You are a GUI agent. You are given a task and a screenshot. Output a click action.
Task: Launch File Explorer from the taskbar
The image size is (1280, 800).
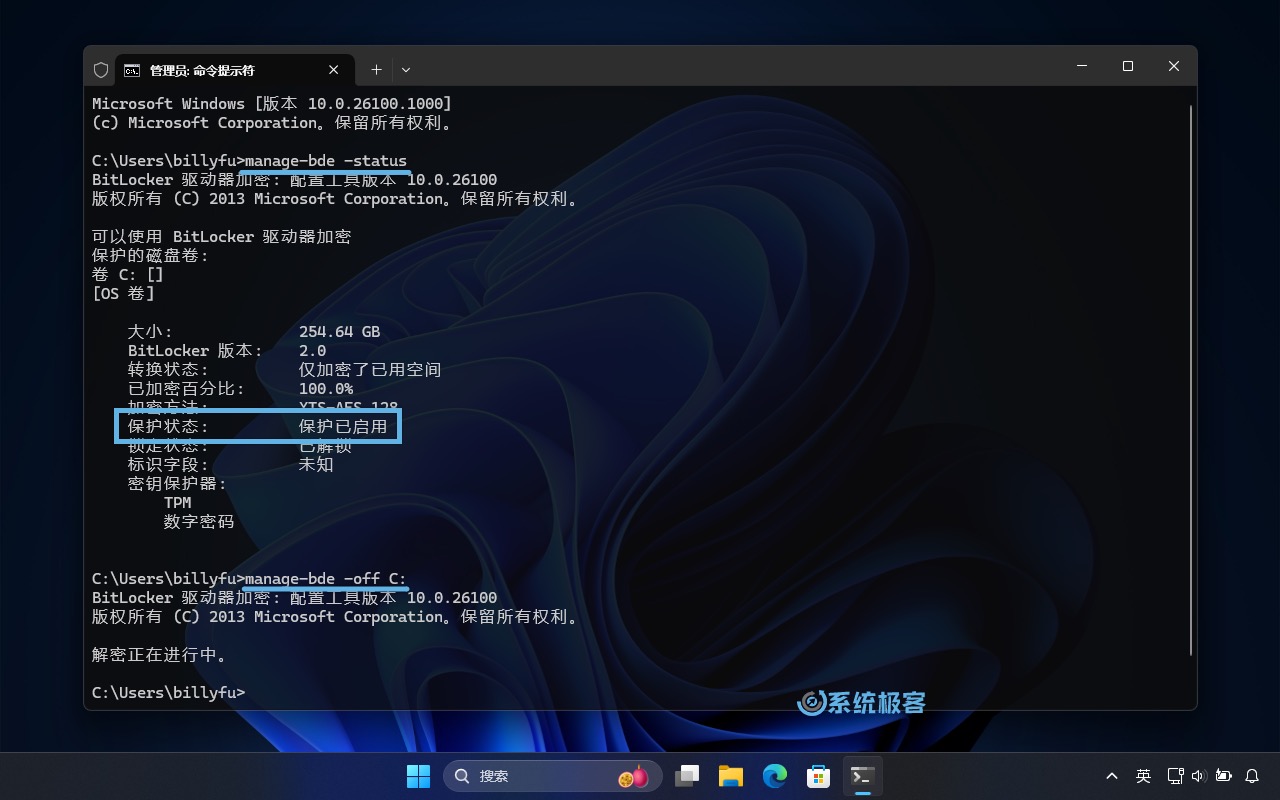(731, 776)
